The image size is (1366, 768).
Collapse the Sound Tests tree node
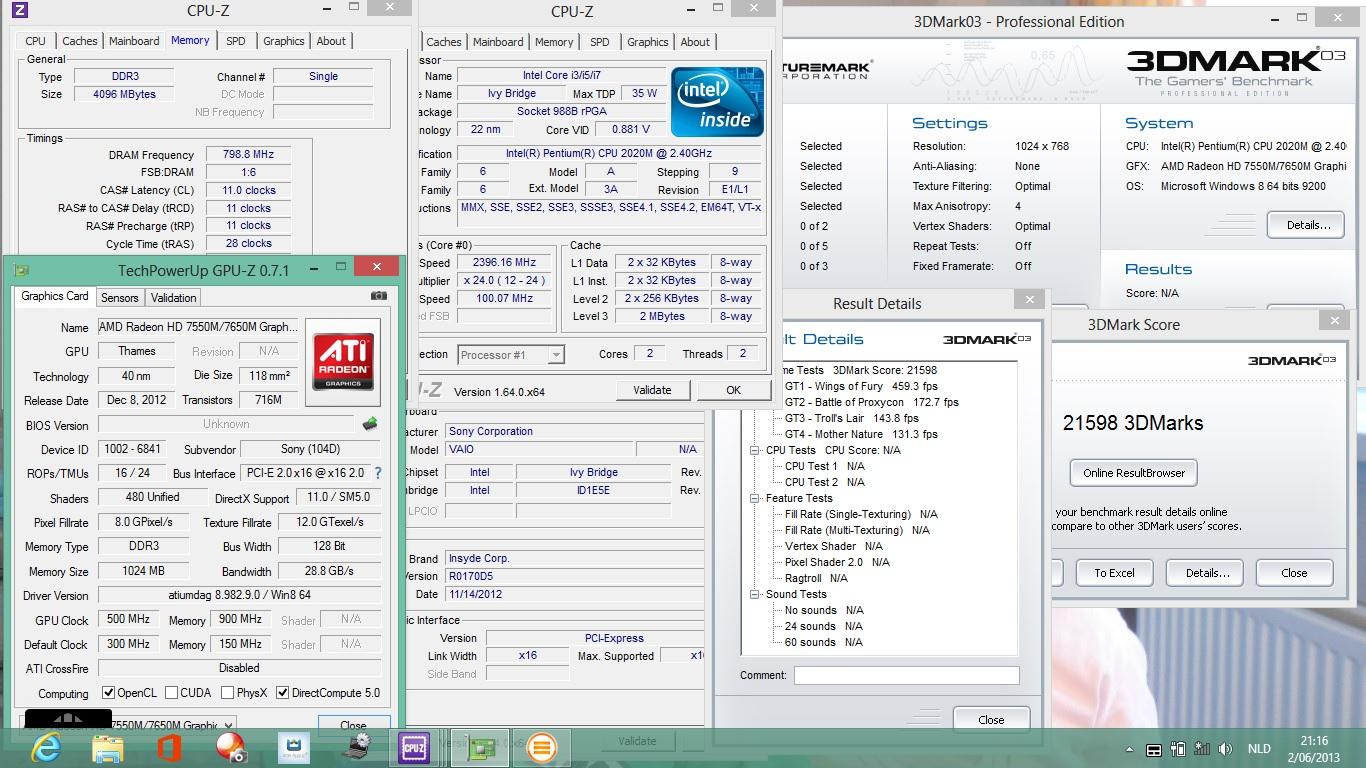tap(756, 594)
